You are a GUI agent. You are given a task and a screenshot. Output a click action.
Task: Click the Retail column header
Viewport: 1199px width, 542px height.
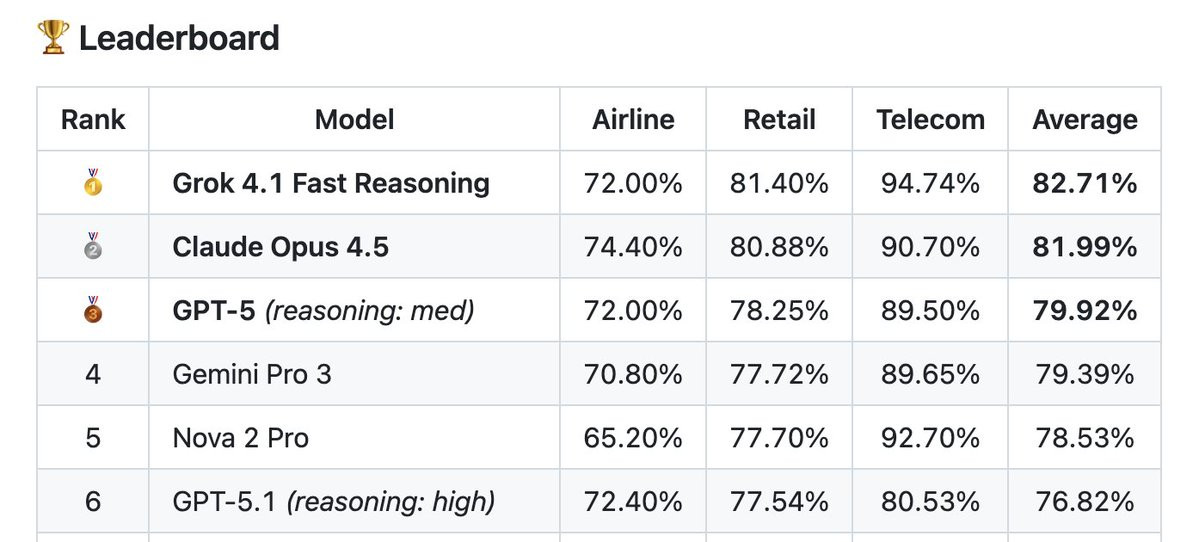[x=779, y=119]
